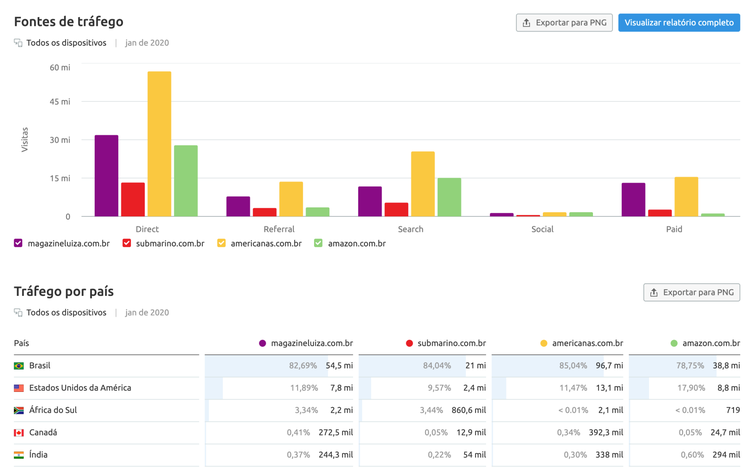Click the amazon.com.br column header

(x=711, y=343)
